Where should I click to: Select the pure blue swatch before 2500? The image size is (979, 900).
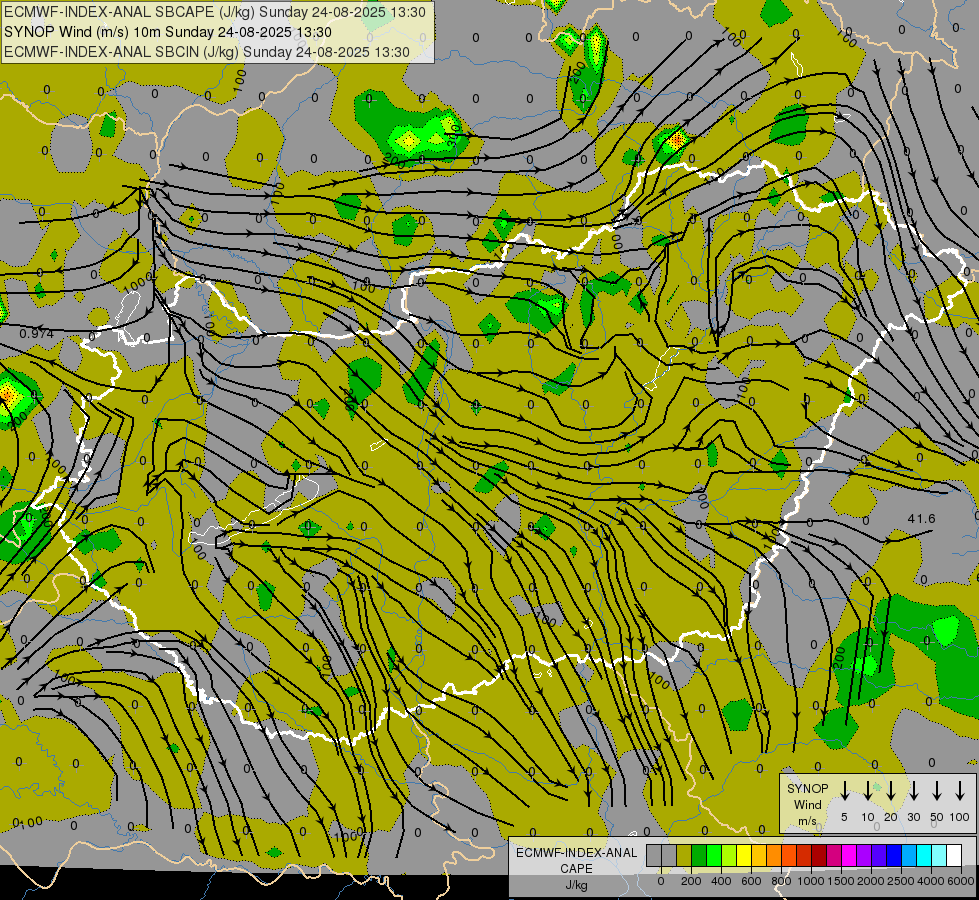pyautogui.click(x=894, y=855)
